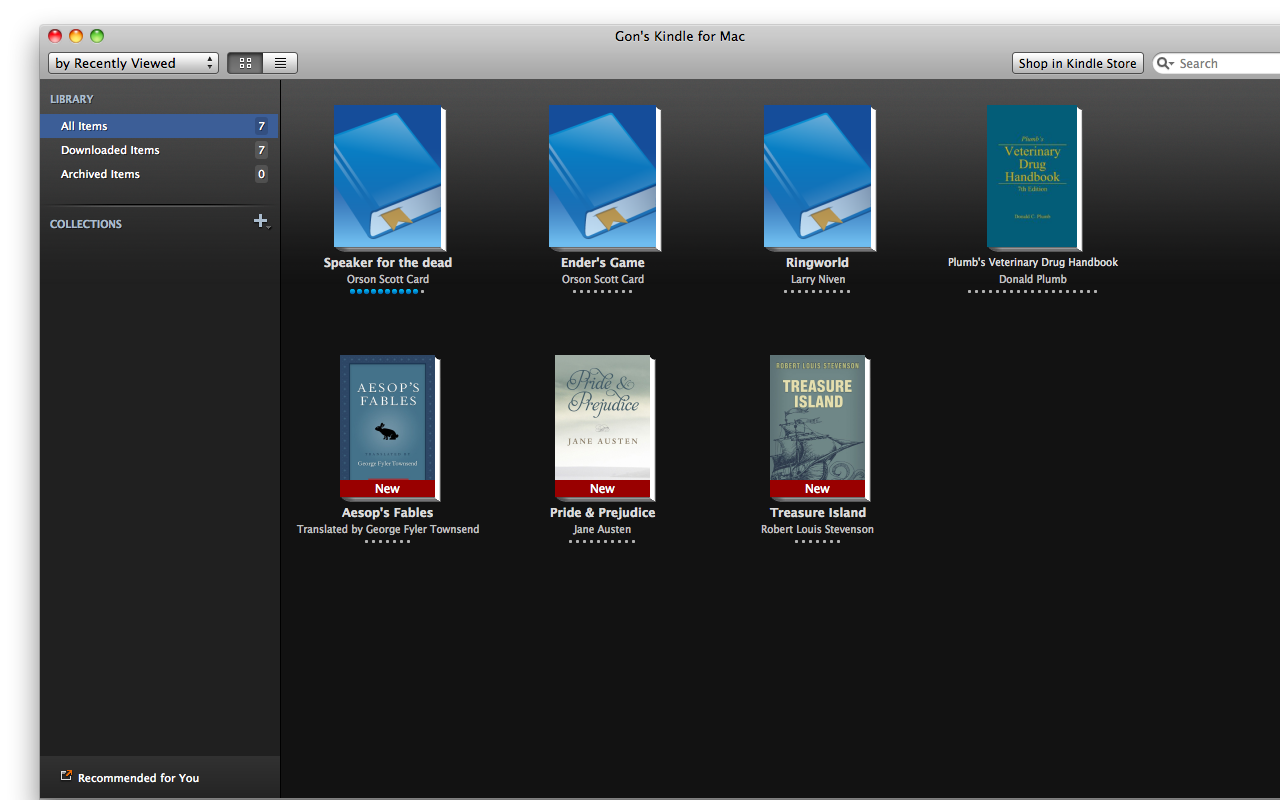Click the 'Ringworld' title text
Image resolution: width=1280 pixels, height=800 pixels.
(818, 263)
